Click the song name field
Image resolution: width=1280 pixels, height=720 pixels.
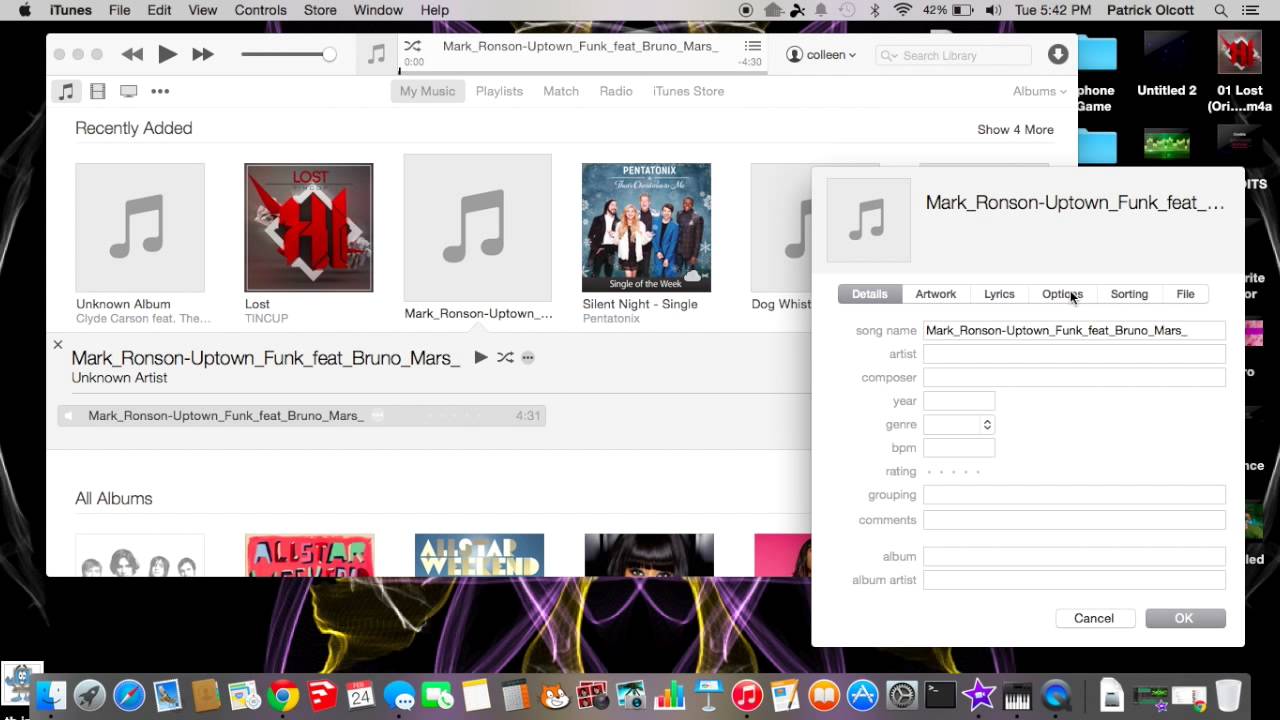pos(1074,330)
